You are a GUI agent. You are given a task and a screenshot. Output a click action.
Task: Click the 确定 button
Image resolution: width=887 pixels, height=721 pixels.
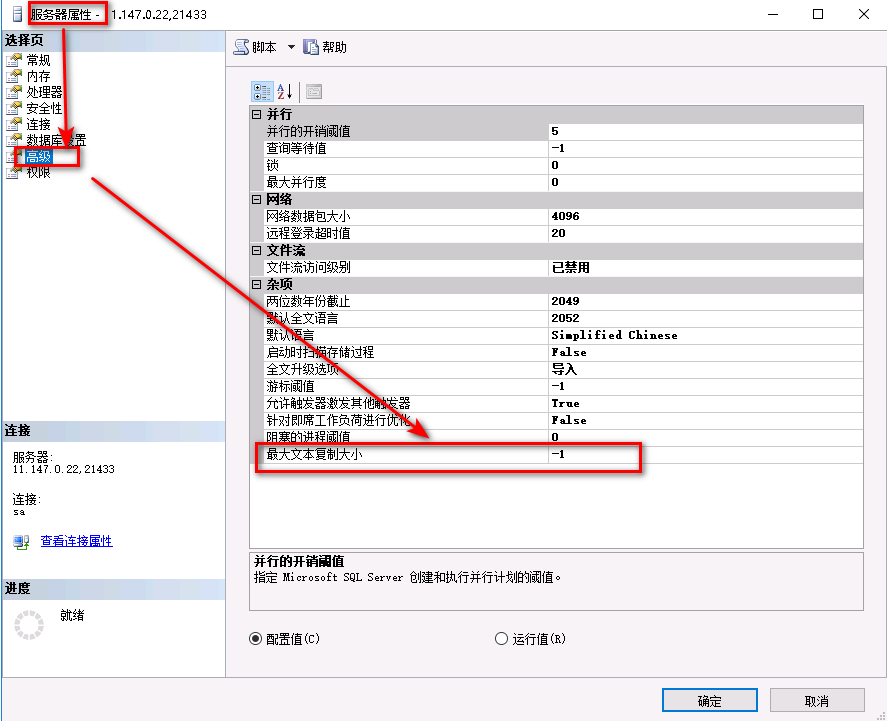(709, 701)
